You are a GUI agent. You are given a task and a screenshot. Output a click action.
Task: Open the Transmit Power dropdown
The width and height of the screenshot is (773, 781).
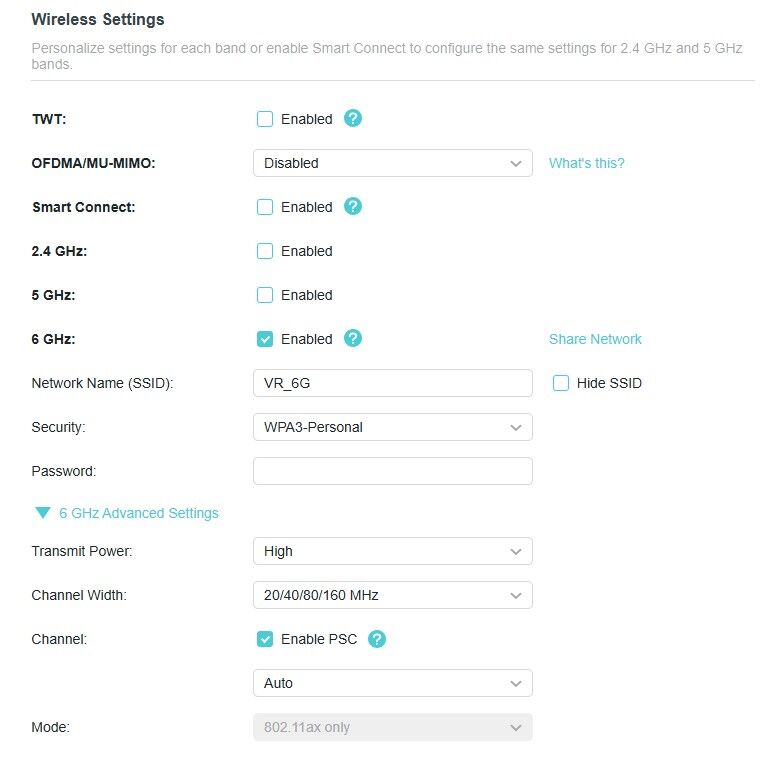(x=392, y=551)
